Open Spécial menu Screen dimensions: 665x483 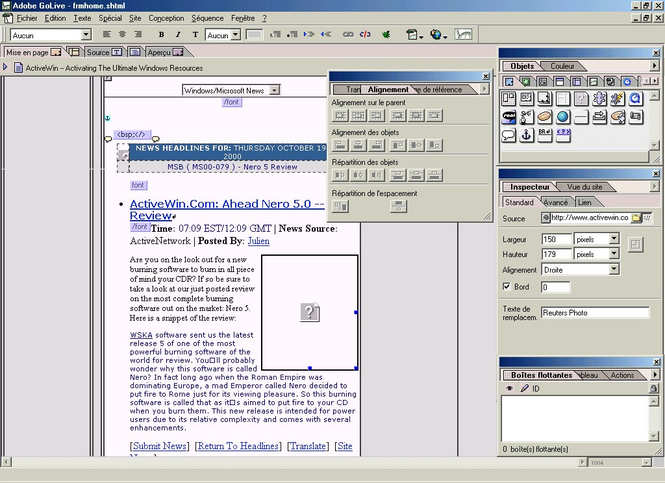(x=110, y=18)
